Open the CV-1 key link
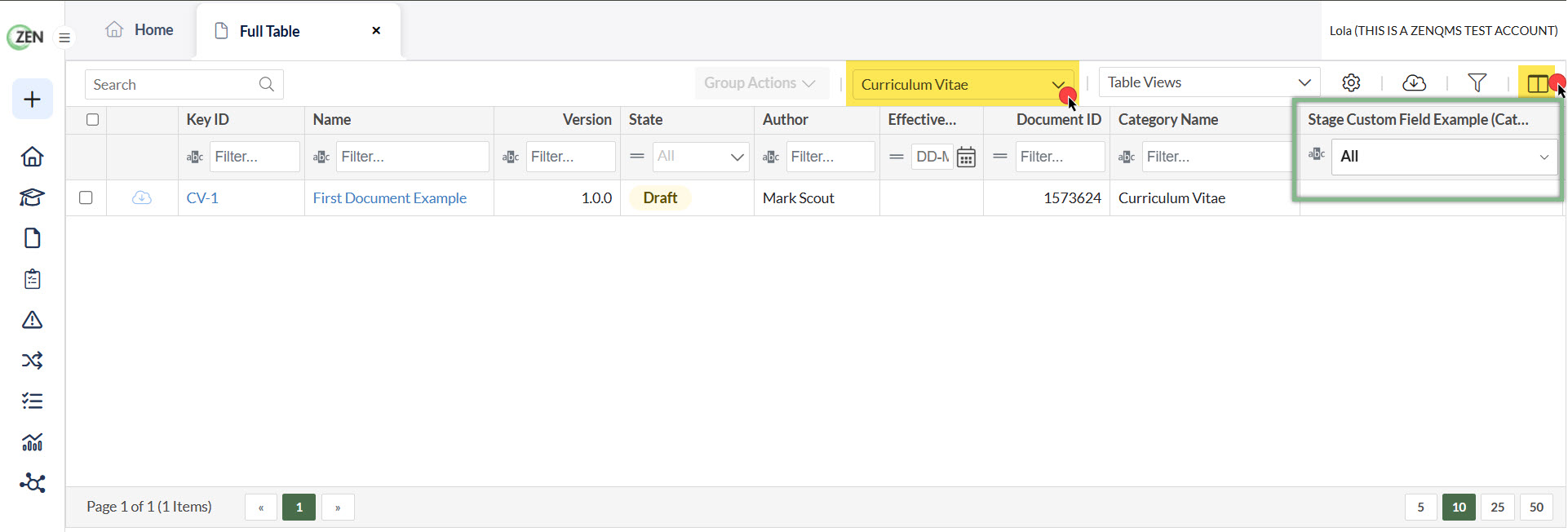Image resolution: width=1568 pixels, height=532 pixels. (202, 198)
